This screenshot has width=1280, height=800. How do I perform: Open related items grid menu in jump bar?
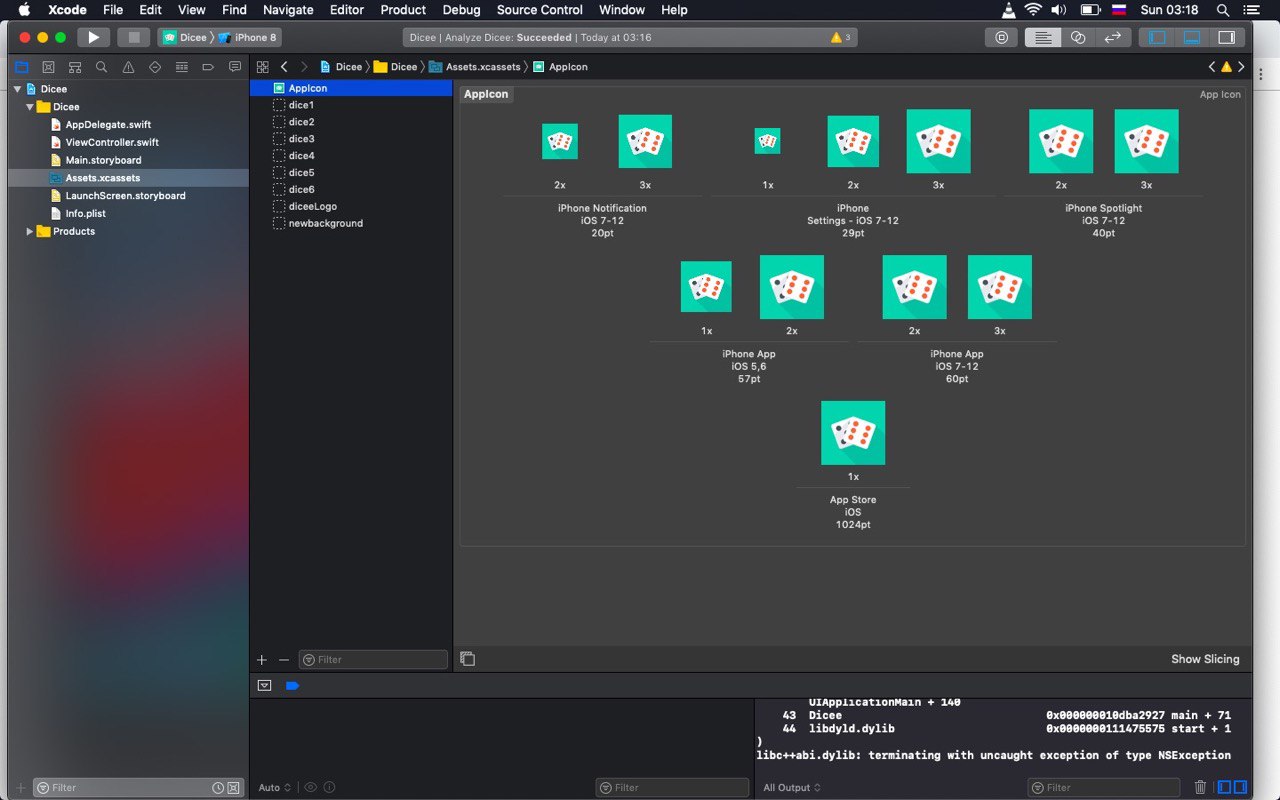pos(263,67)
